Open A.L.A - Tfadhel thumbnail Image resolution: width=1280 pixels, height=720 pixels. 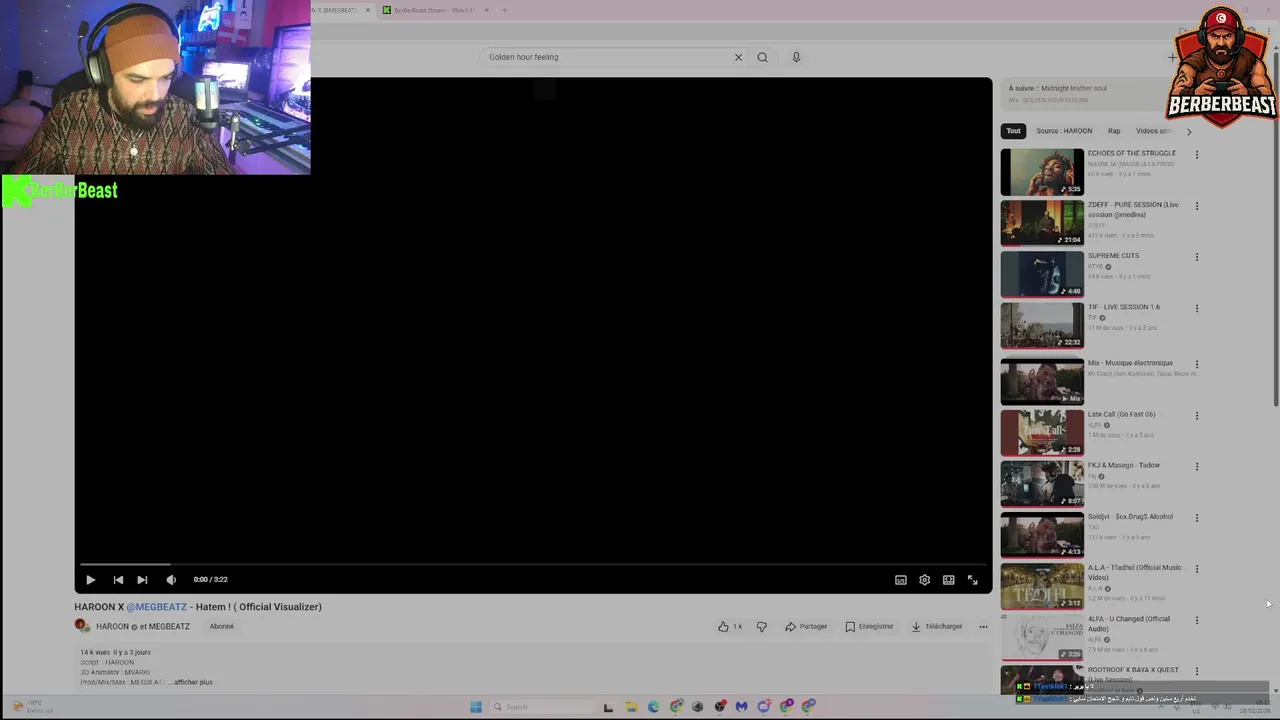[x=1042, y=586]
